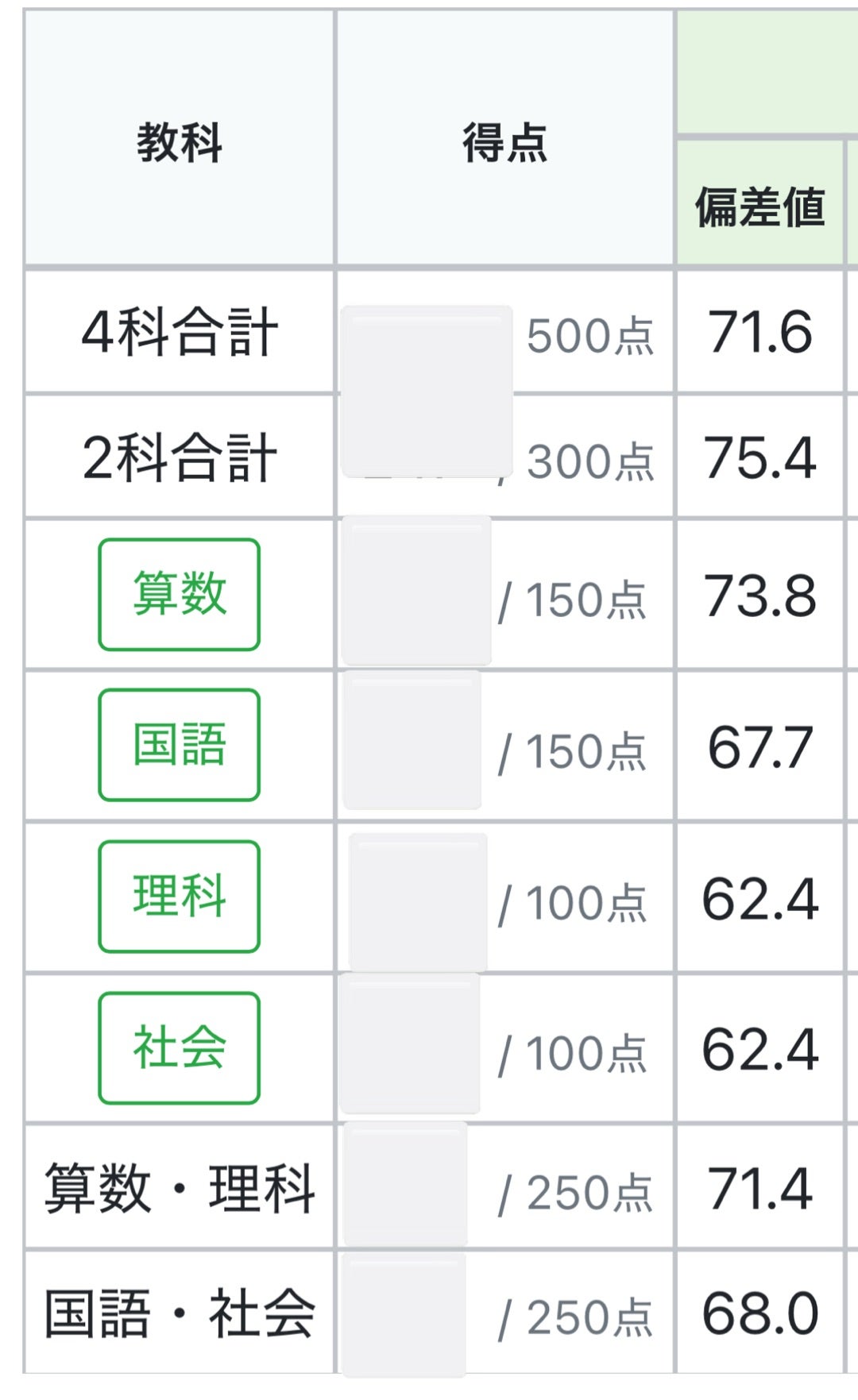Select the 67.7 deviation value
The image size is (858, 1400).
pos(759,746)
